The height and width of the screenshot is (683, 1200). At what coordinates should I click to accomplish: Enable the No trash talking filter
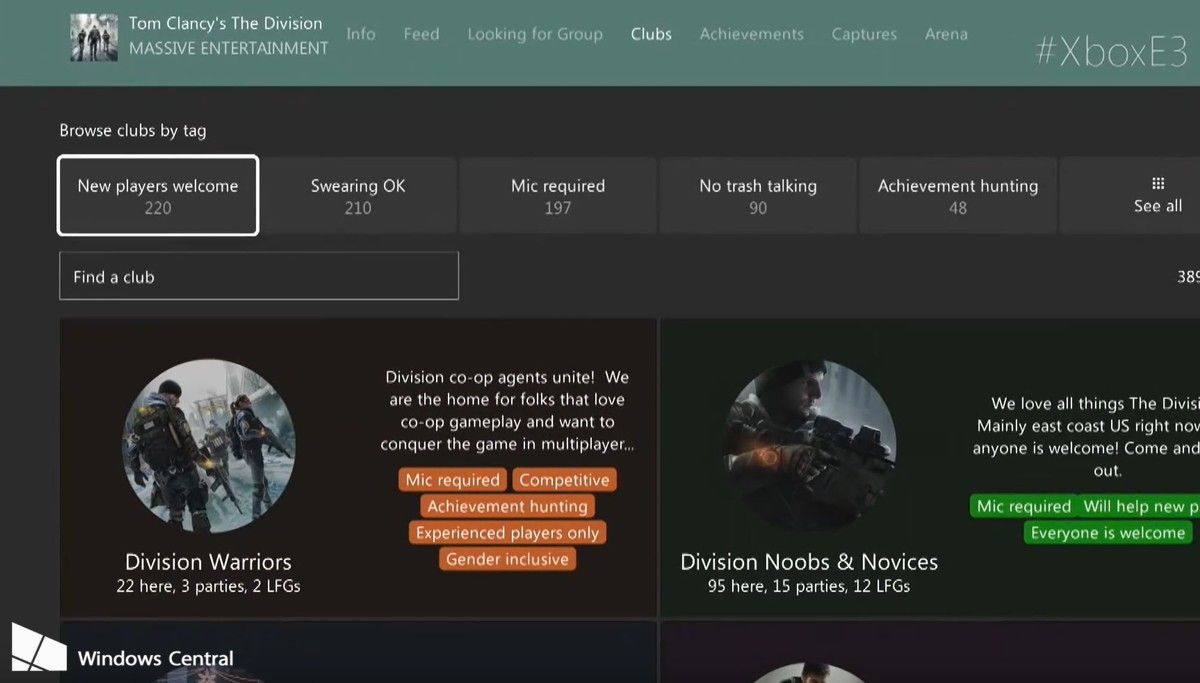point(758,195)
